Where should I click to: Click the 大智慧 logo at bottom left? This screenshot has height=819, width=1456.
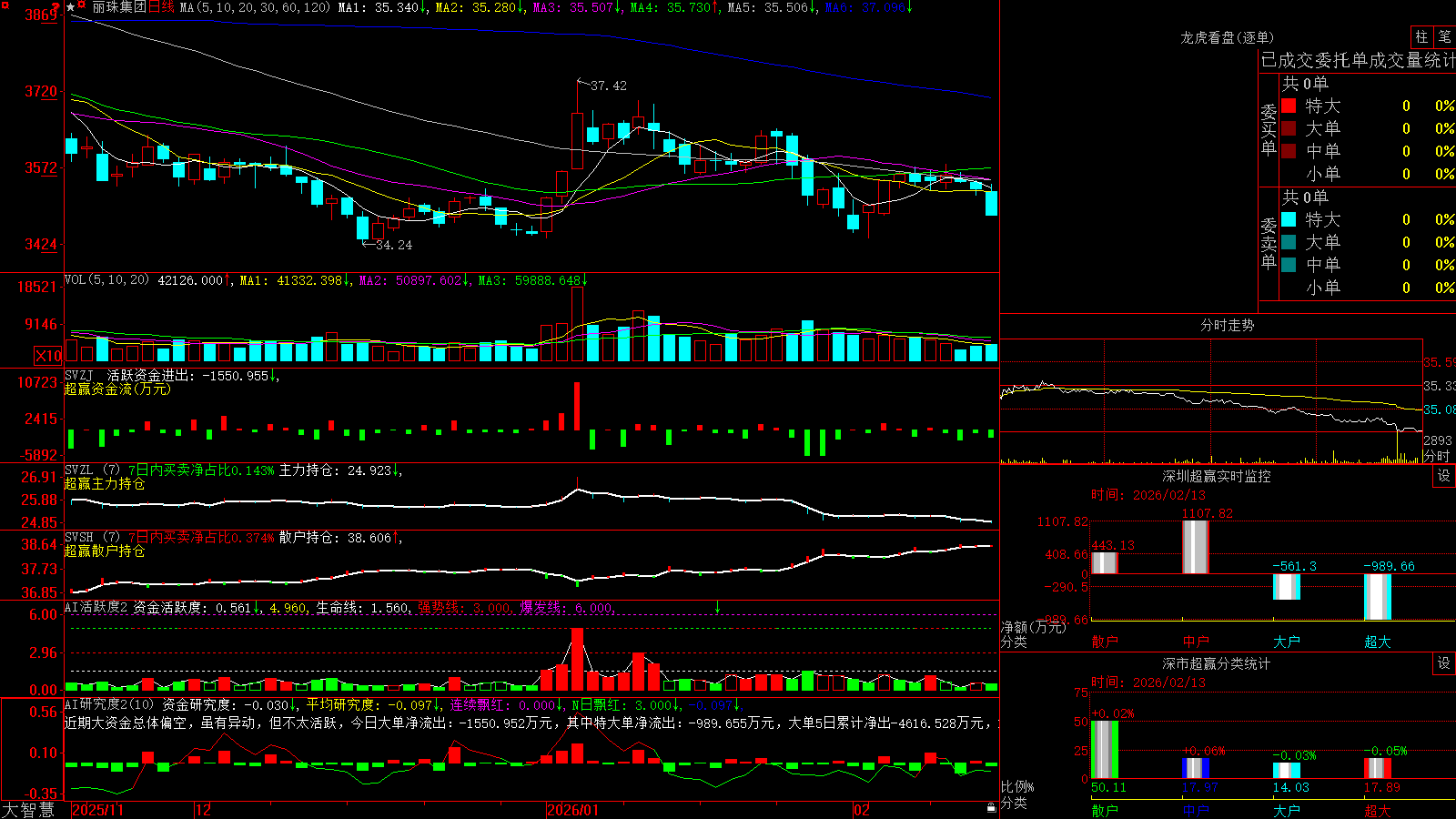(x=28, y=810)
